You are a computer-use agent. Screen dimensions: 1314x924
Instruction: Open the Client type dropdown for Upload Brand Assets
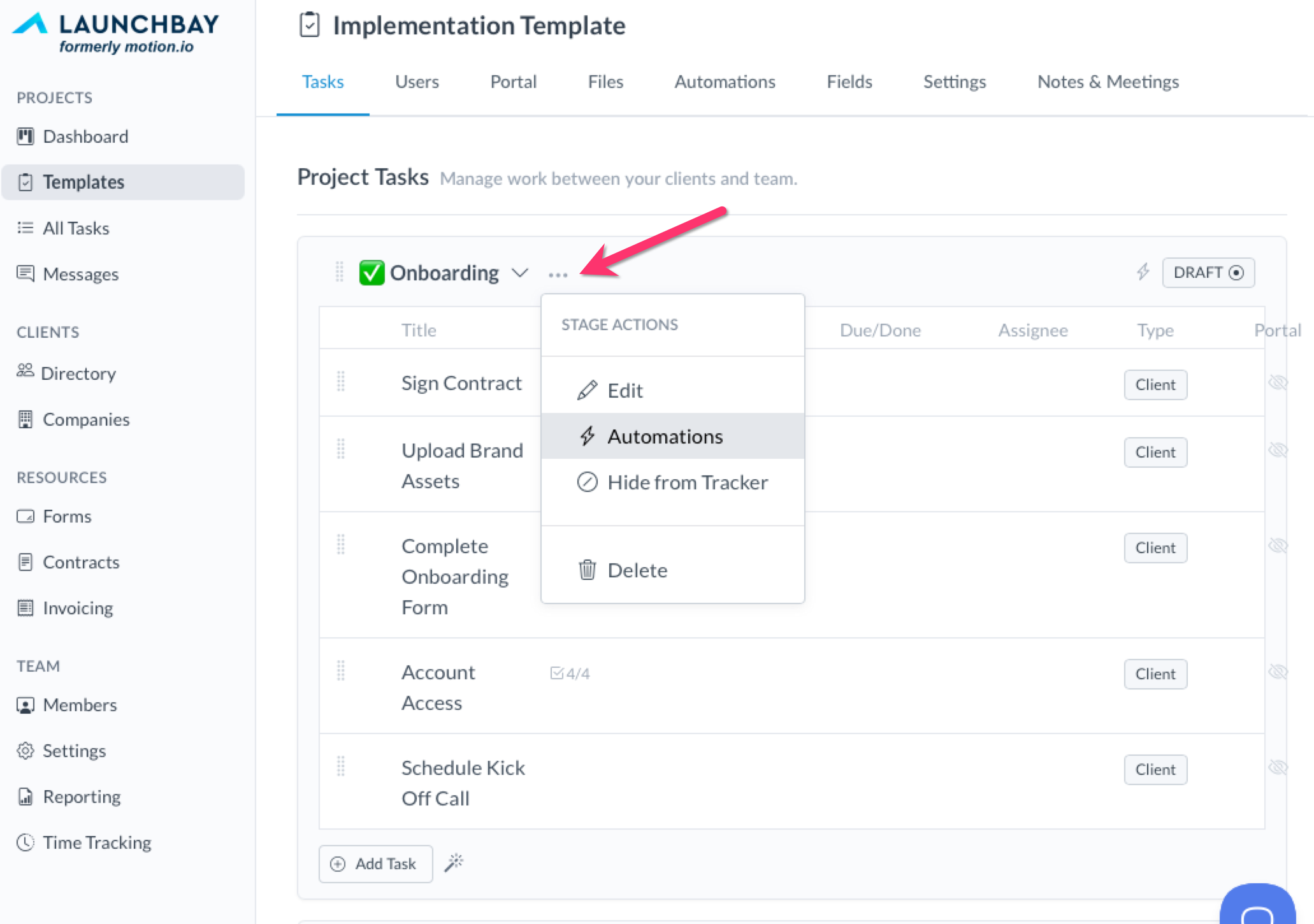point(1155,452)
